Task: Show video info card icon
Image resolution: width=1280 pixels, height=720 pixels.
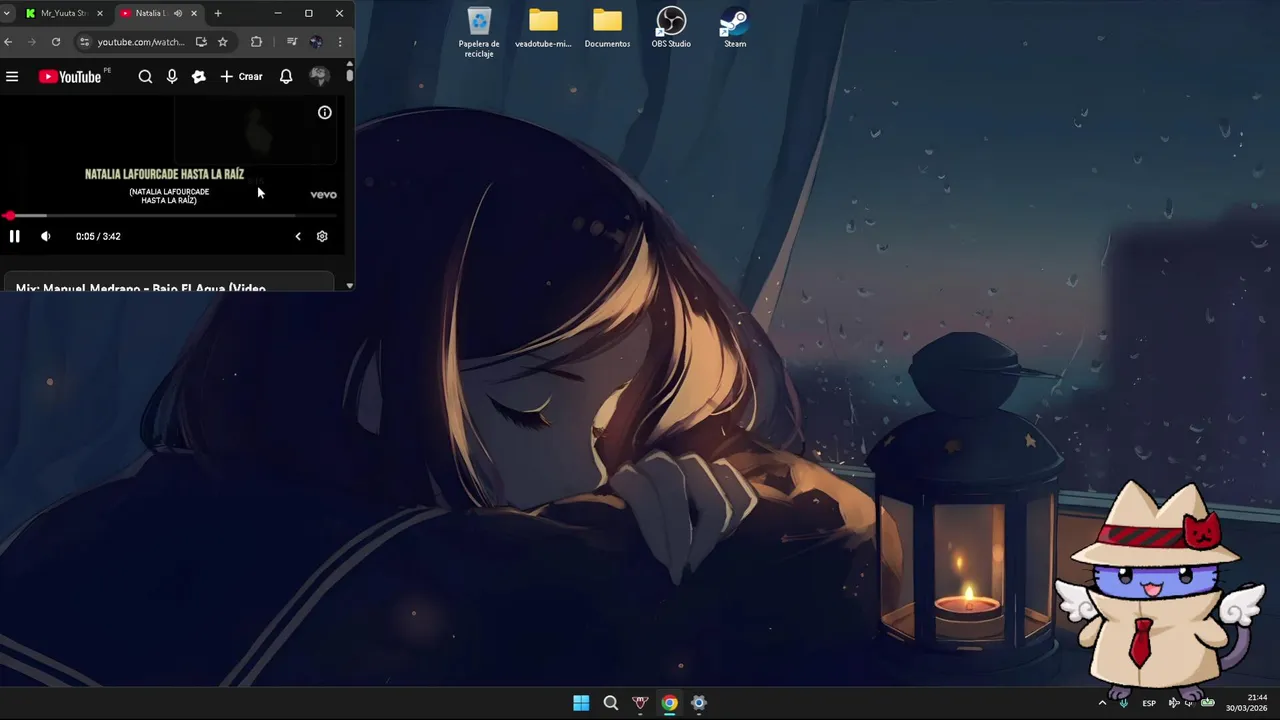Action: click(x=325, y=113)
